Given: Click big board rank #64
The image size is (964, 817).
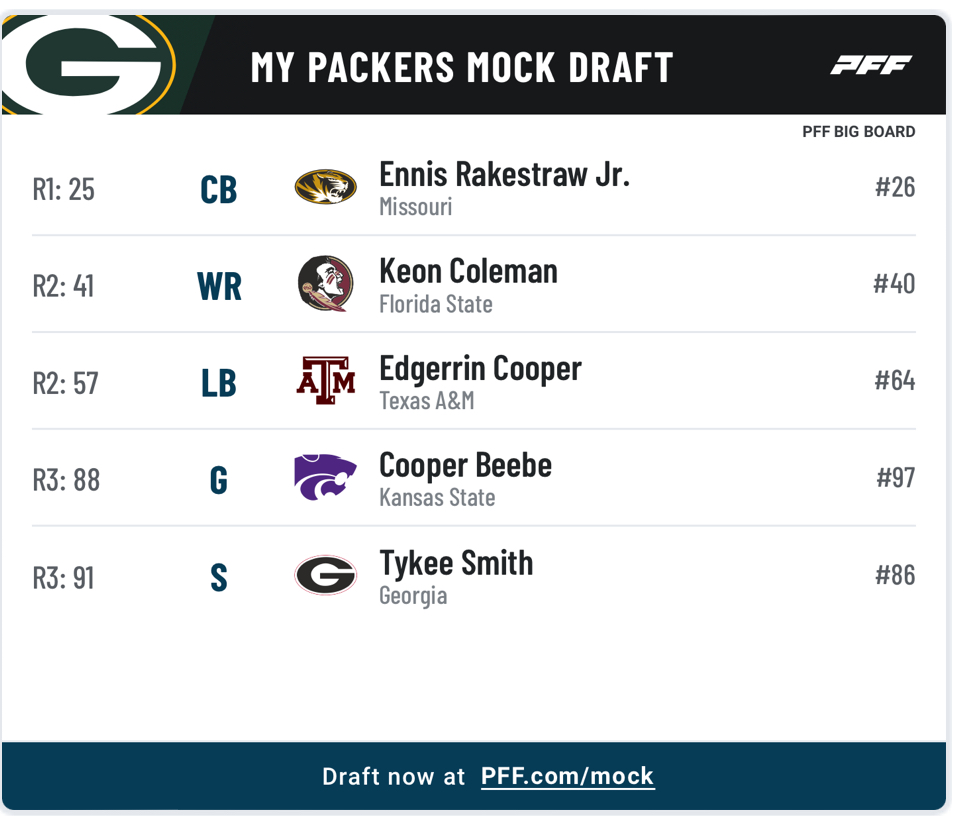Looking at the screenshot, I should [x=895, y=381].
